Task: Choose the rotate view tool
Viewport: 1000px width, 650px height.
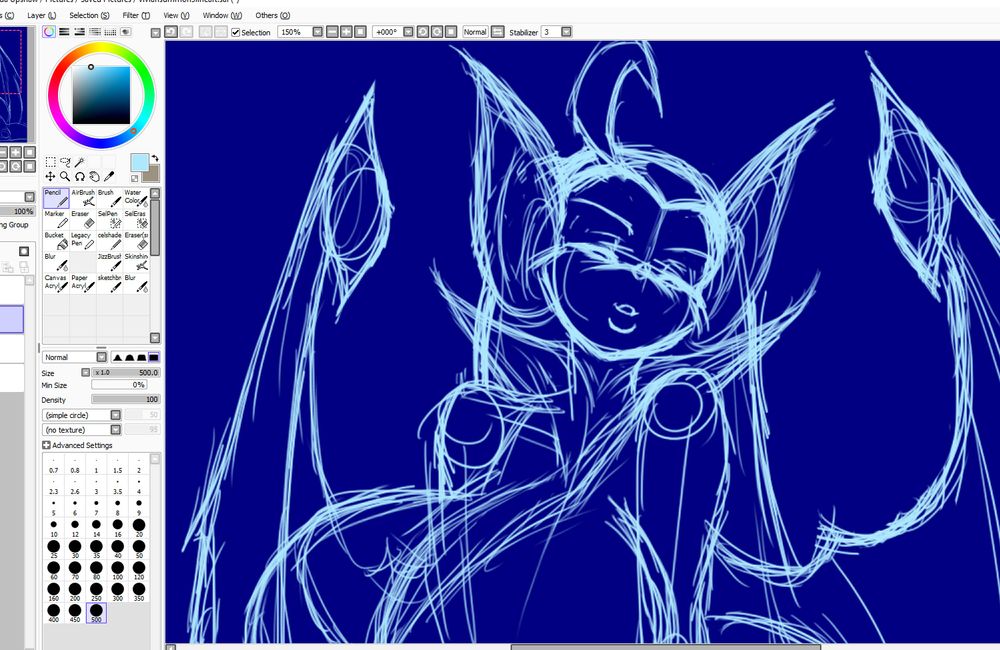Action: (80, 177)
